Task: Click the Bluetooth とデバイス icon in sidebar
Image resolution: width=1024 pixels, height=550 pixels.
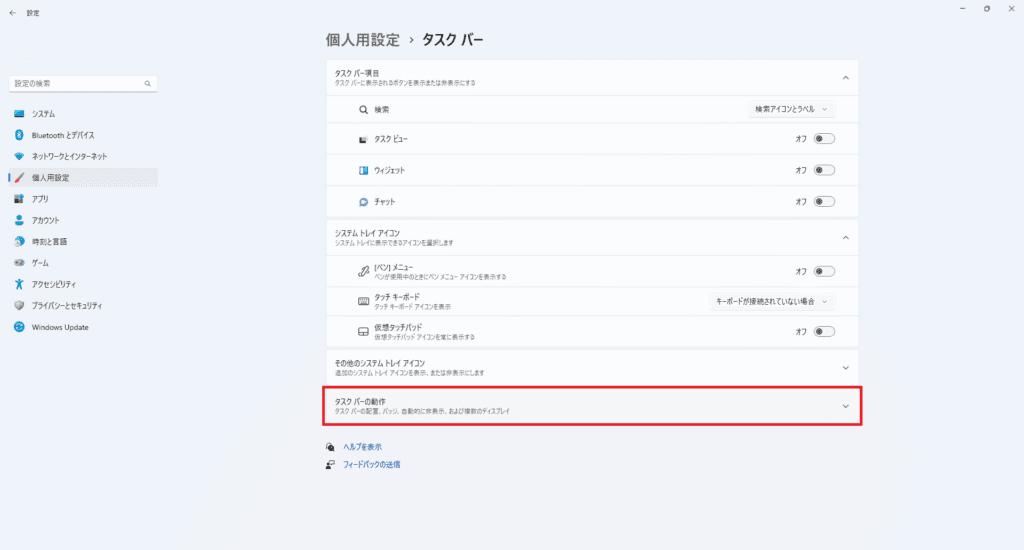Action: (19, 135)
